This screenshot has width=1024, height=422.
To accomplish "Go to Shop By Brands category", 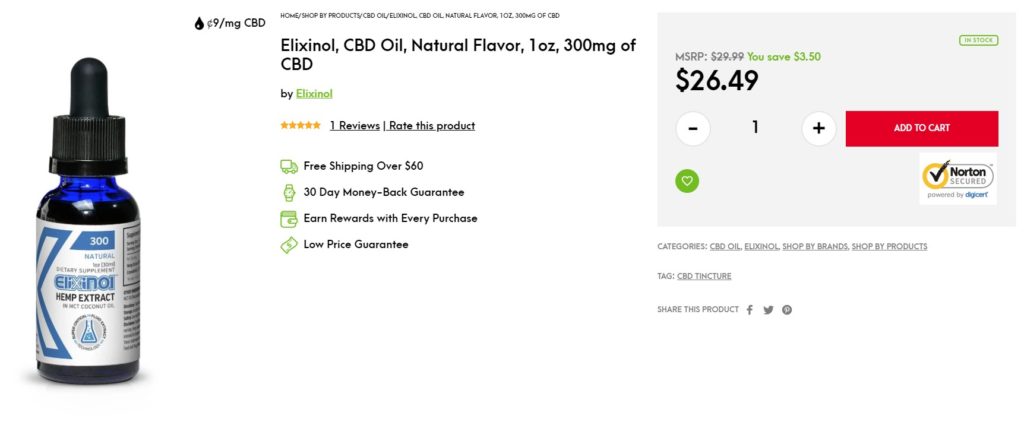I will [815, 246].
